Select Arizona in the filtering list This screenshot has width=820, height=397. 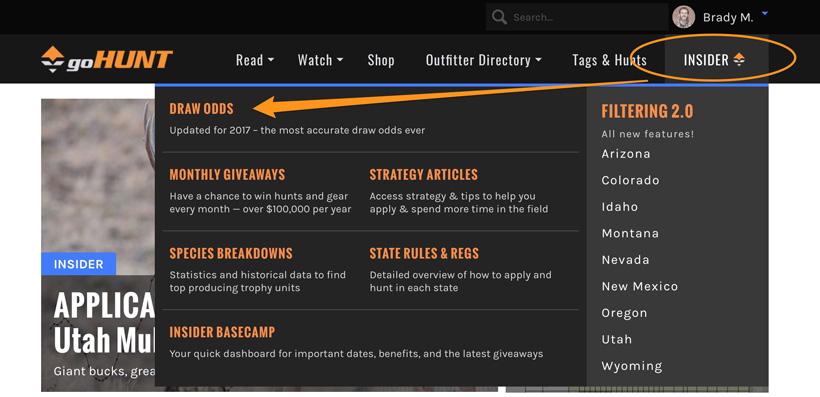[x=625, y=154]
